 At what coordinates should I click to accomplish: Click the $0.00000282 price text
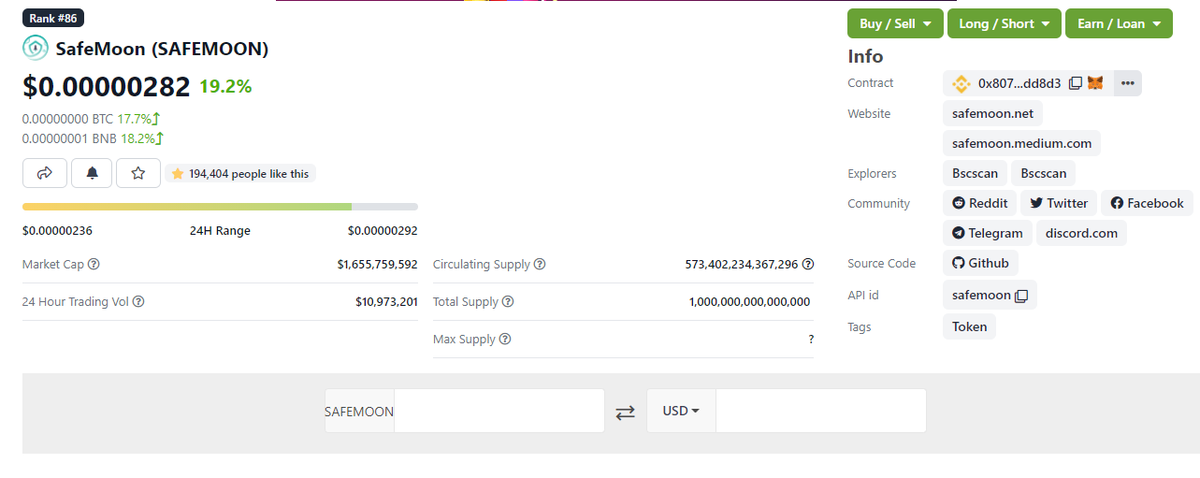coord(106,87)
